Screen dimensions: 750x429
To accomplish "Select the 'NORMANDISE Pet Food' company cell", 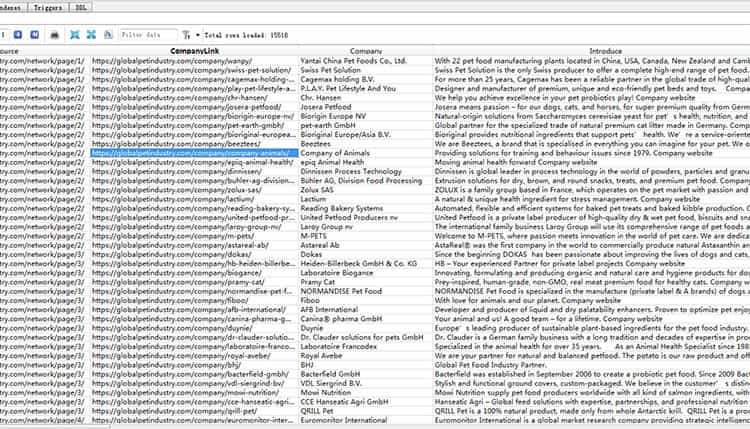I will [366, 291].
